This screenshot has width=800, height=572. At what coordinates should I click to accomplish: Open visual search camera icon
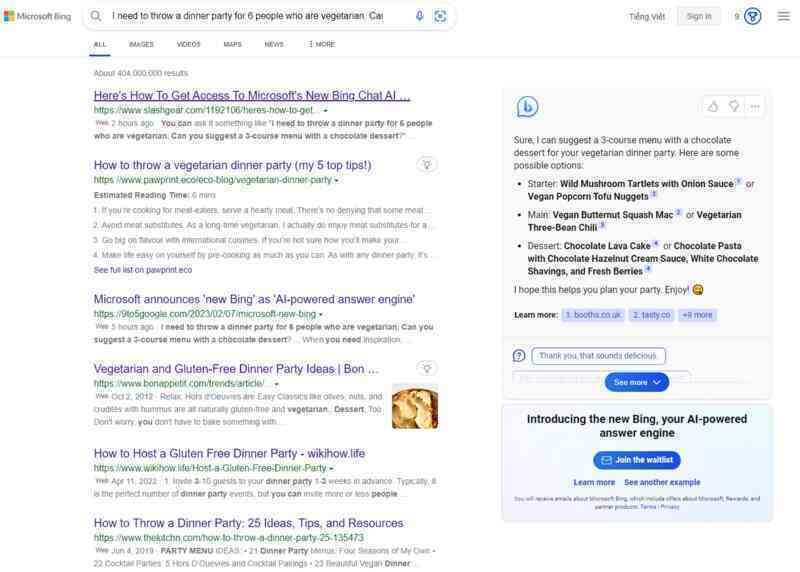point(440,16)
